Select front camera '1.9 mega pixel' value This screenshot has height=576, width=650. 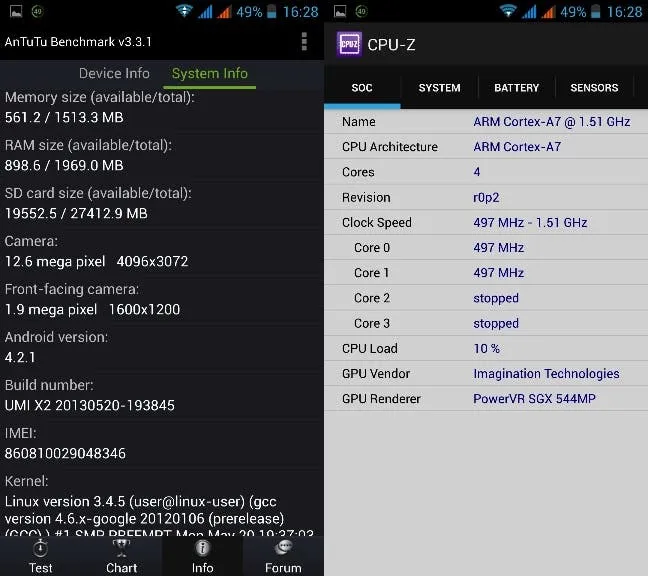[51, 310]
